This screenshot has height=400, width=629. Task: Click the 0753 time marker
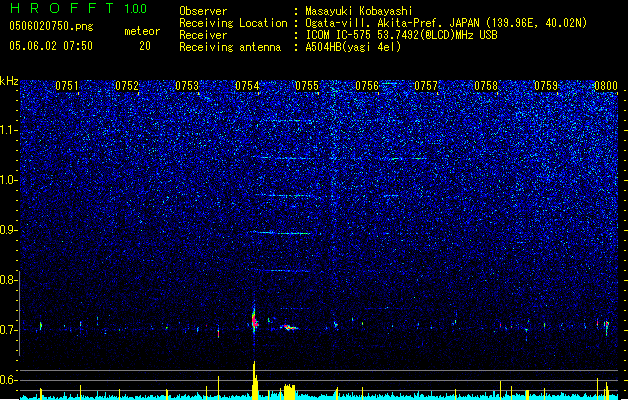click(x=187, y=86)
